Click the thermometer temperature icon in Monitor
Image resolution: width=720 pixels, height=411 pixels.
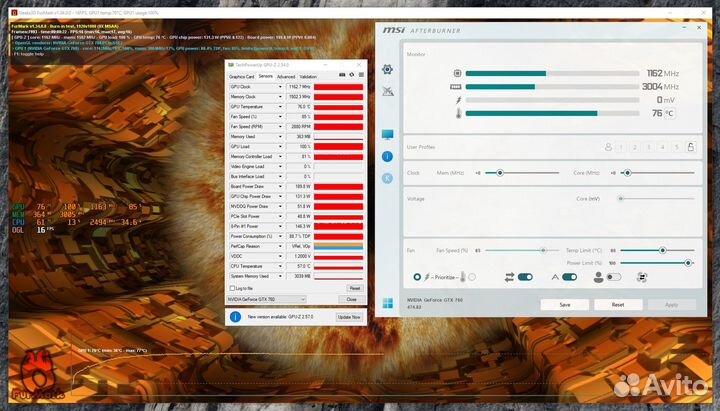tap(458, 113)
